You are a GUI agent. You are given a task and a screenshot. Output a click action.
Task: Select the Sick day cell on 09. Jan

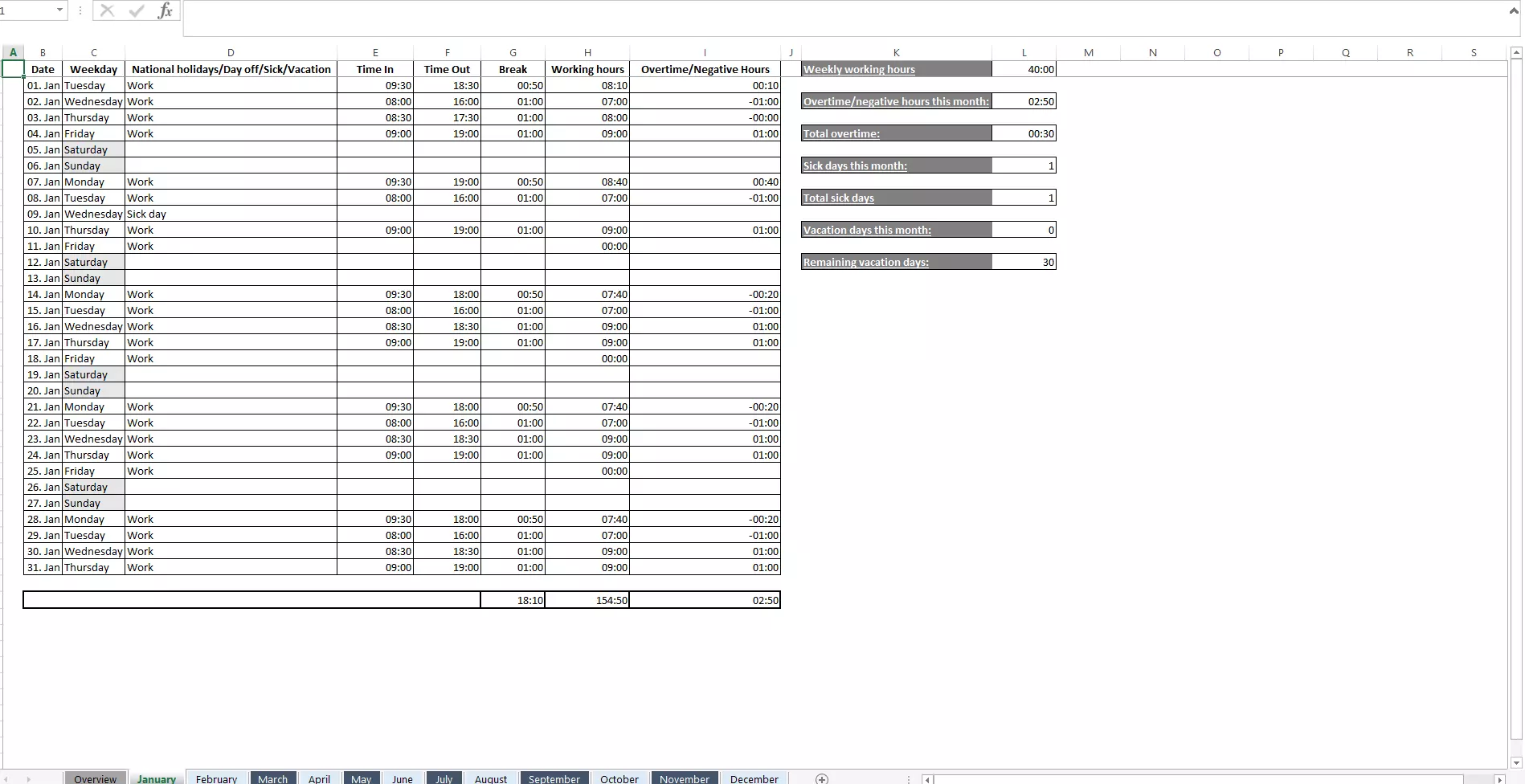231,214
